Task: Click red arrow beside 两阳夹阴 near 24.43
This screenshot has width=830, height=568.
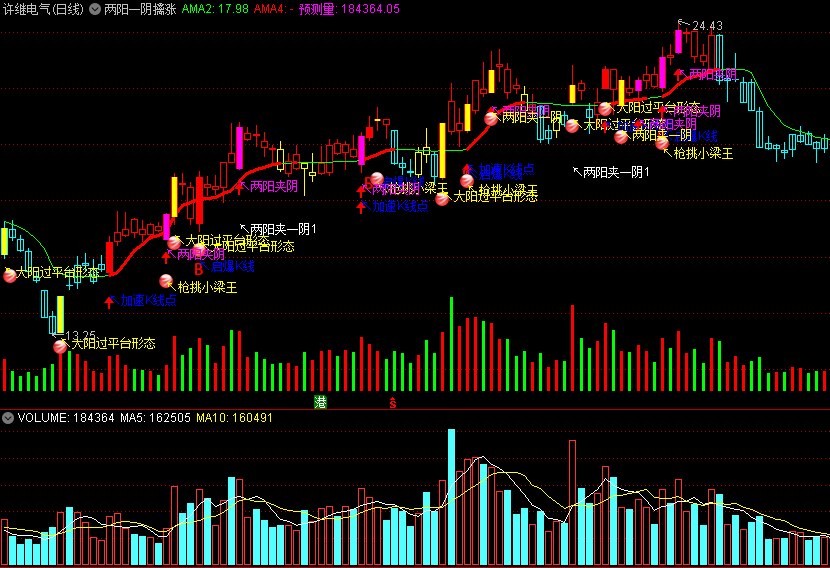Action: (x=678, y=75)
